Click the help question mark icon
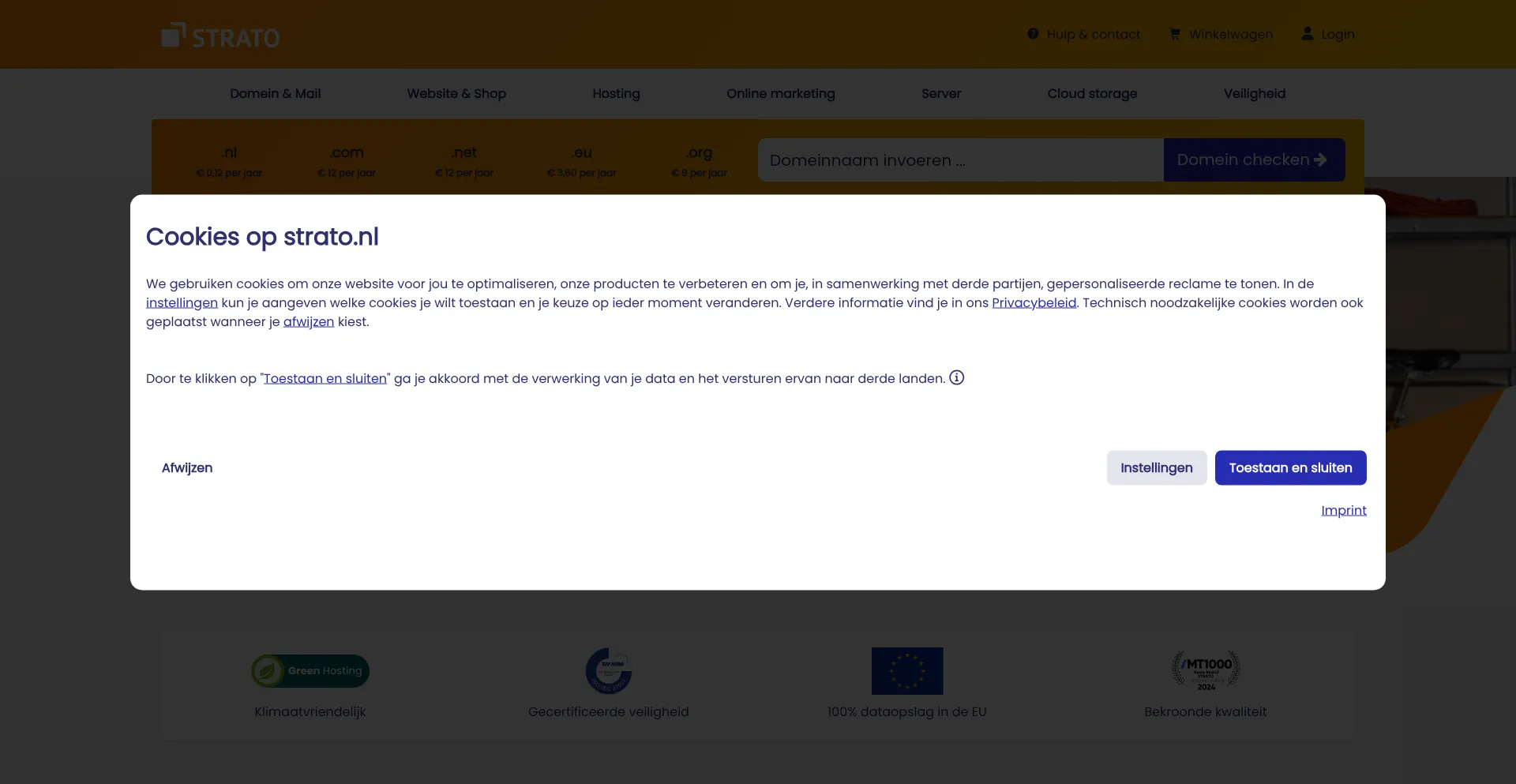 tap(1033, 34)
